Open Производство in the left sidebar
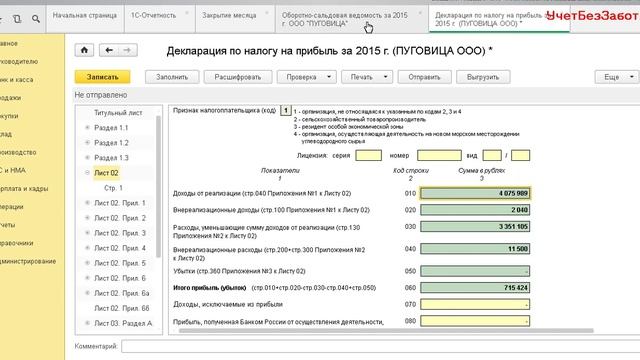640x360 pixels. click(18, 152)
